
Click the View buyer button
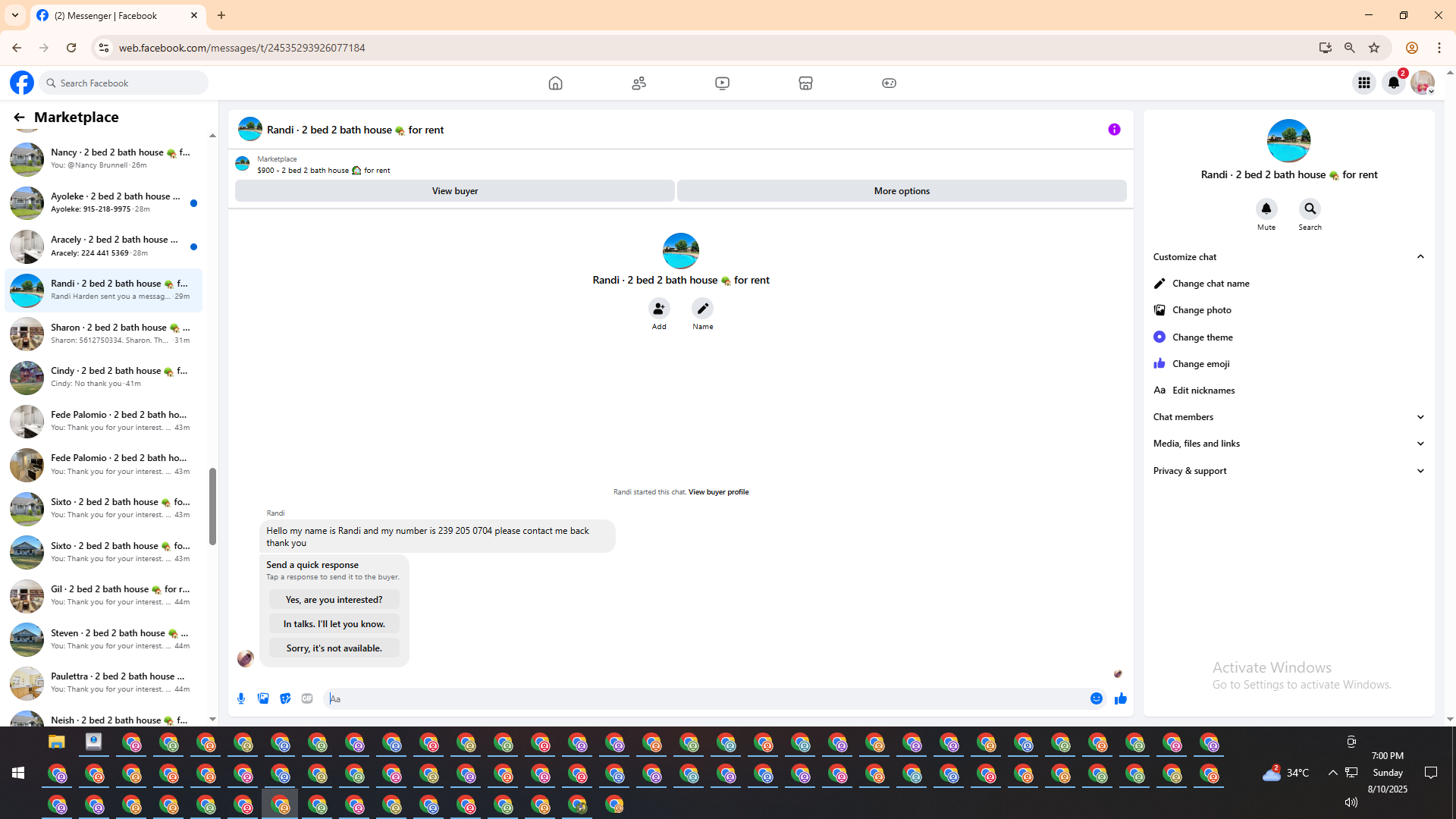[454, 191]
